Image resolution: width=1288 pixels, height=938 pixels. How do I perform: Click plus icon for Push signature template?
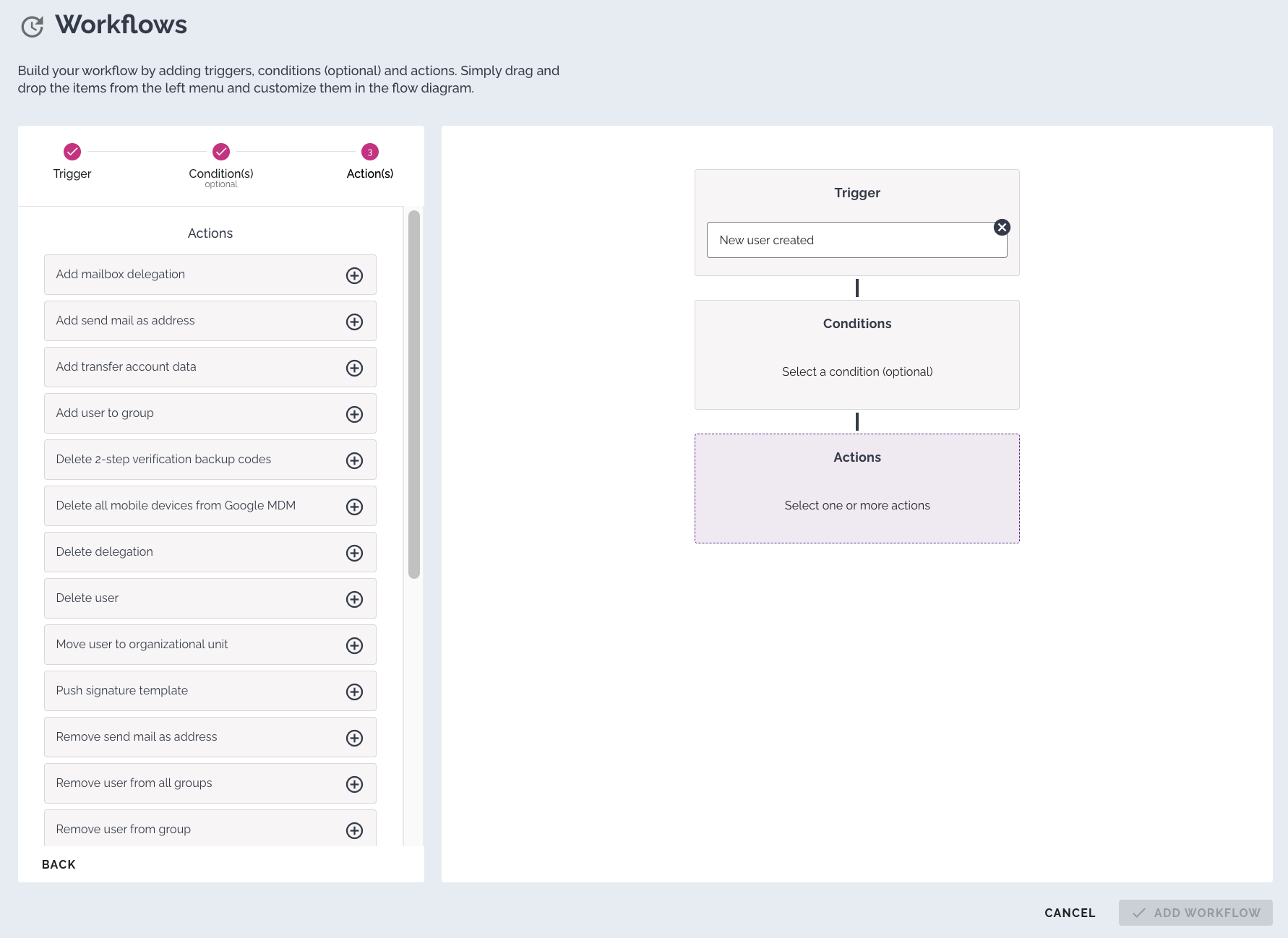click(x=354, y=692)
